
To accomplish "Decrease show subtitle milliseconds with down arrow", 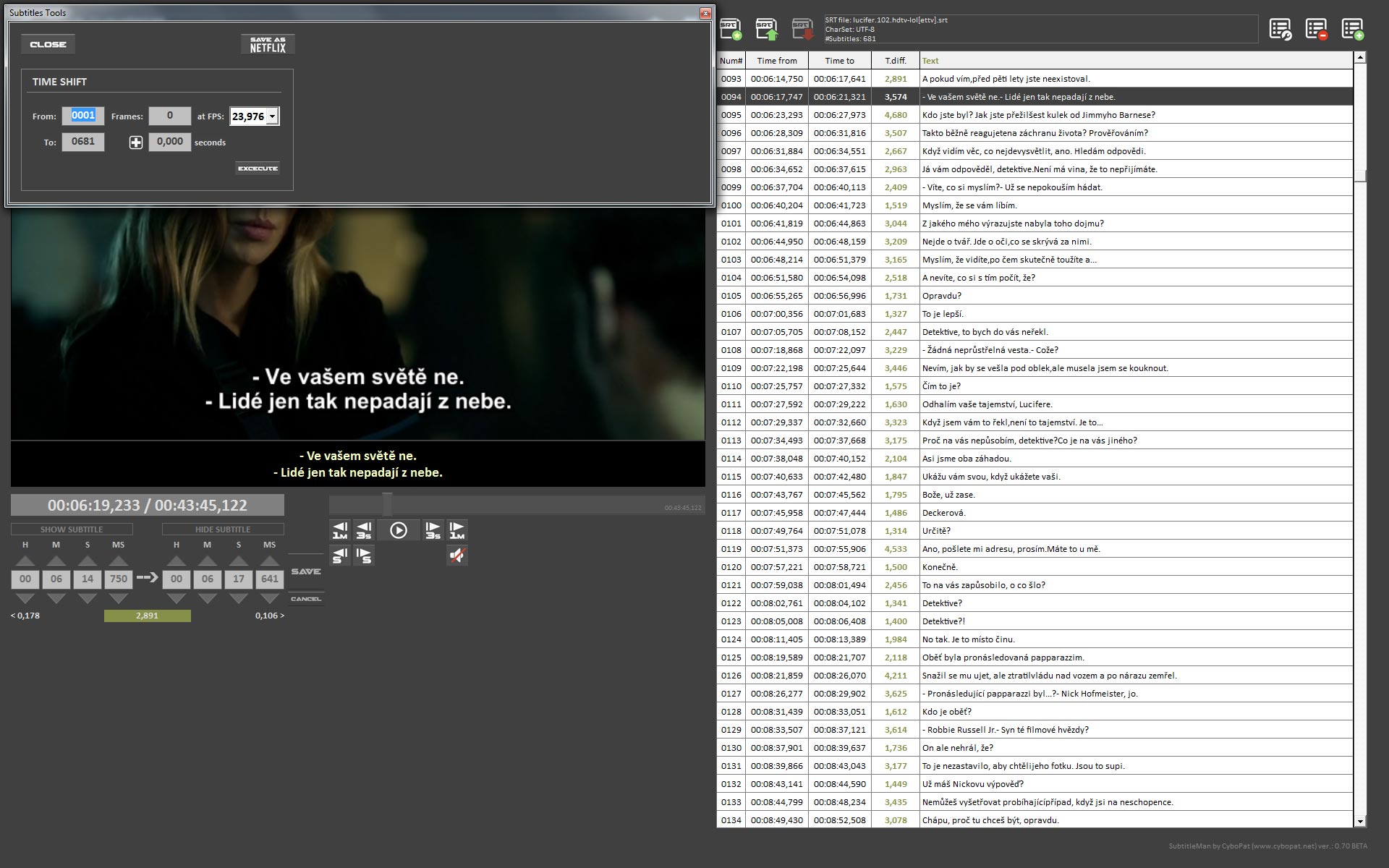I will 119,598.
